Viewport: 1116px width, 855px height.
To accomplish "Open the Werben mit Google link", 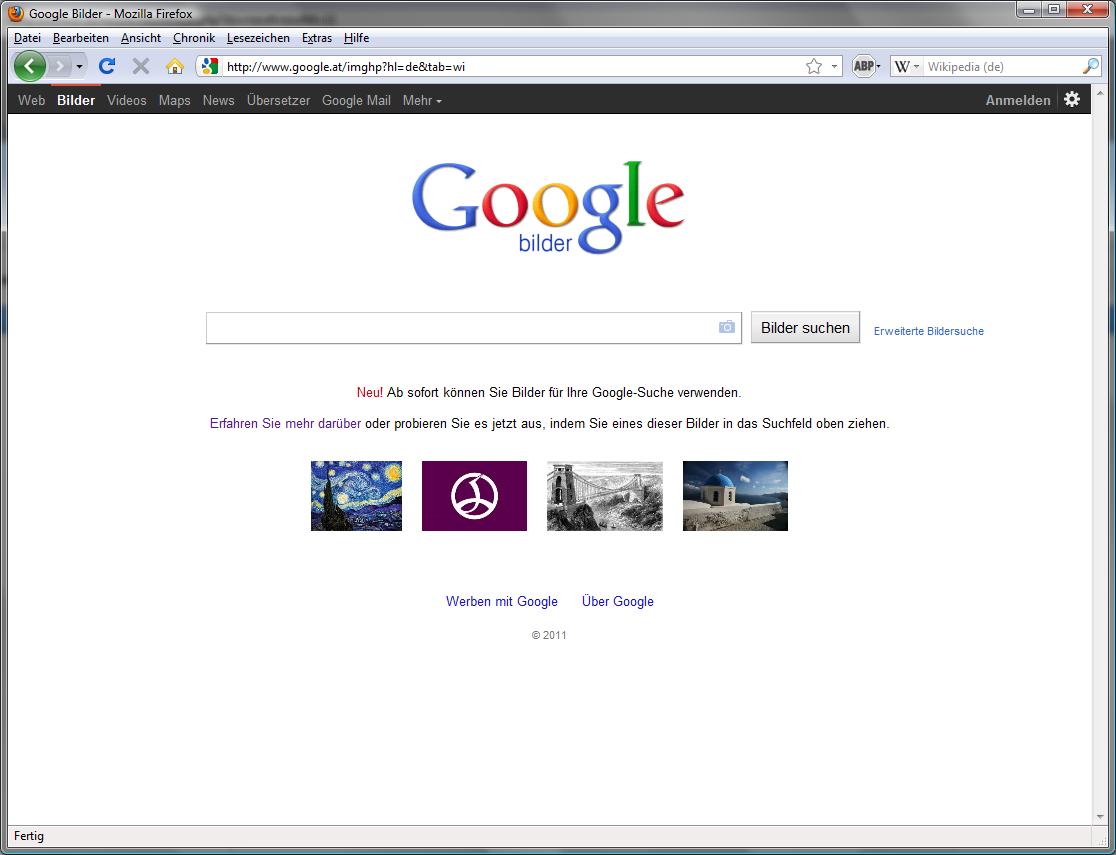I will [502, 602].
